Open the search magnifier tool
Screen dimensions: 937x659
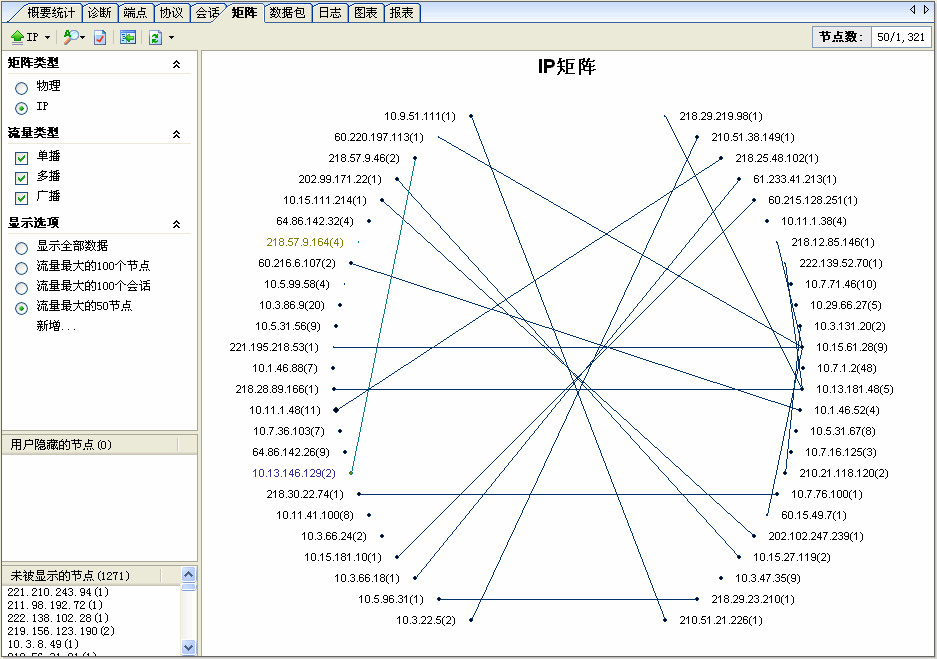[x=70, y=37]
